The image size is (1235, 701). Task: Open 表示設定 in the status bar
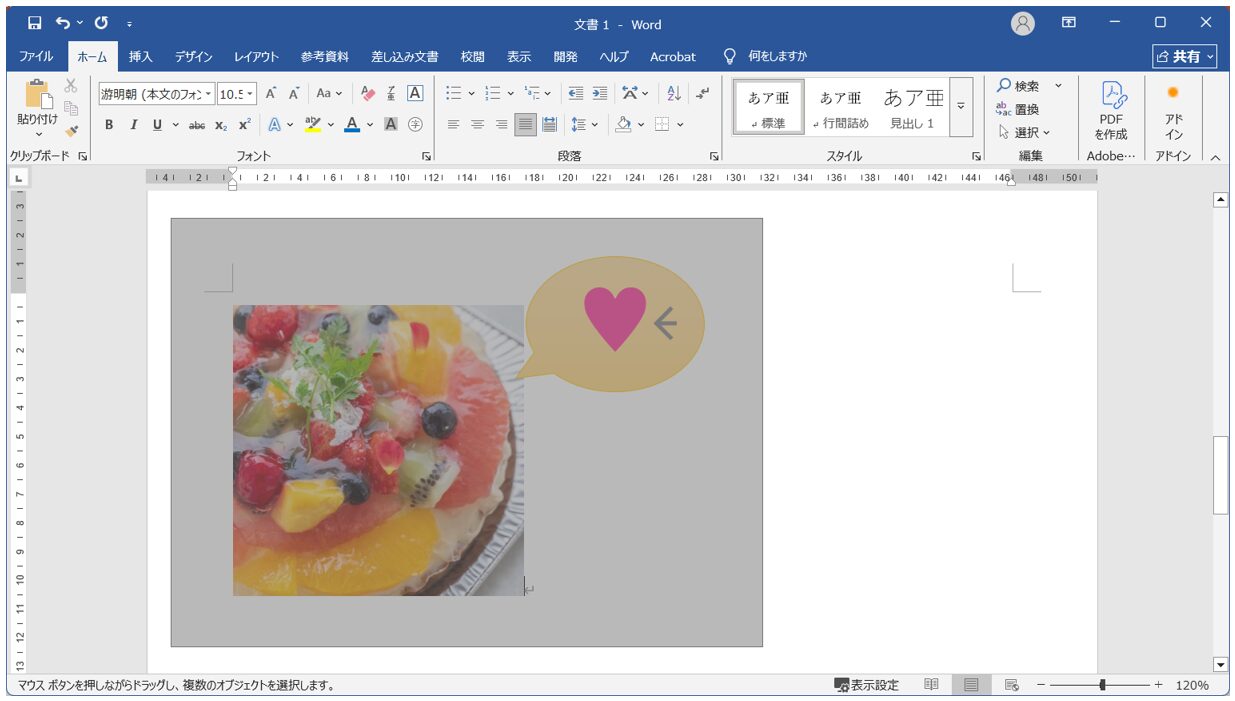coord(867,685)
